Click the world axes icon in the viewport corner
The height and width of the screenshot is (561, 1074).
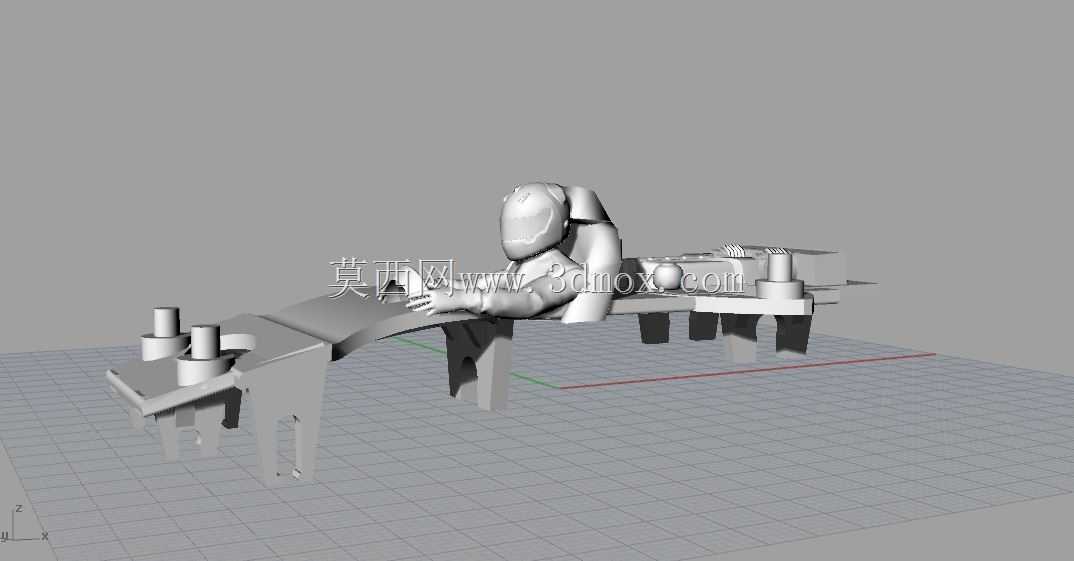24,524
